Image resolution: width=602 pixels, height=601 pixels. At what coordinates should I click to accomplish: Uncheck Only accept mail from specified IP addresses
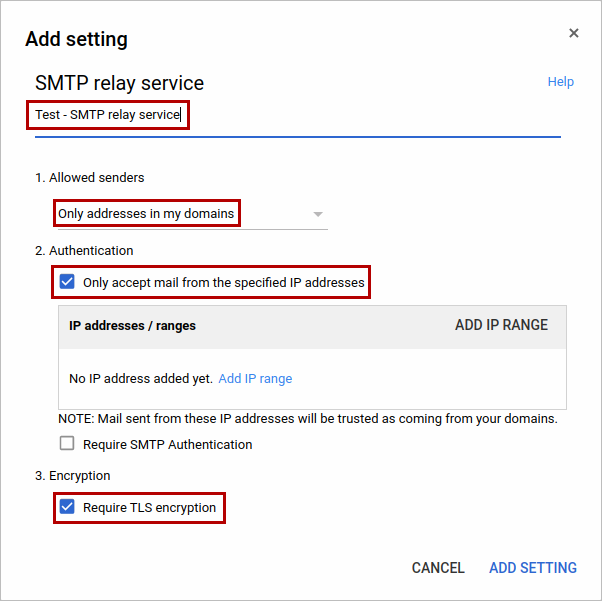(x=67, y=282)
